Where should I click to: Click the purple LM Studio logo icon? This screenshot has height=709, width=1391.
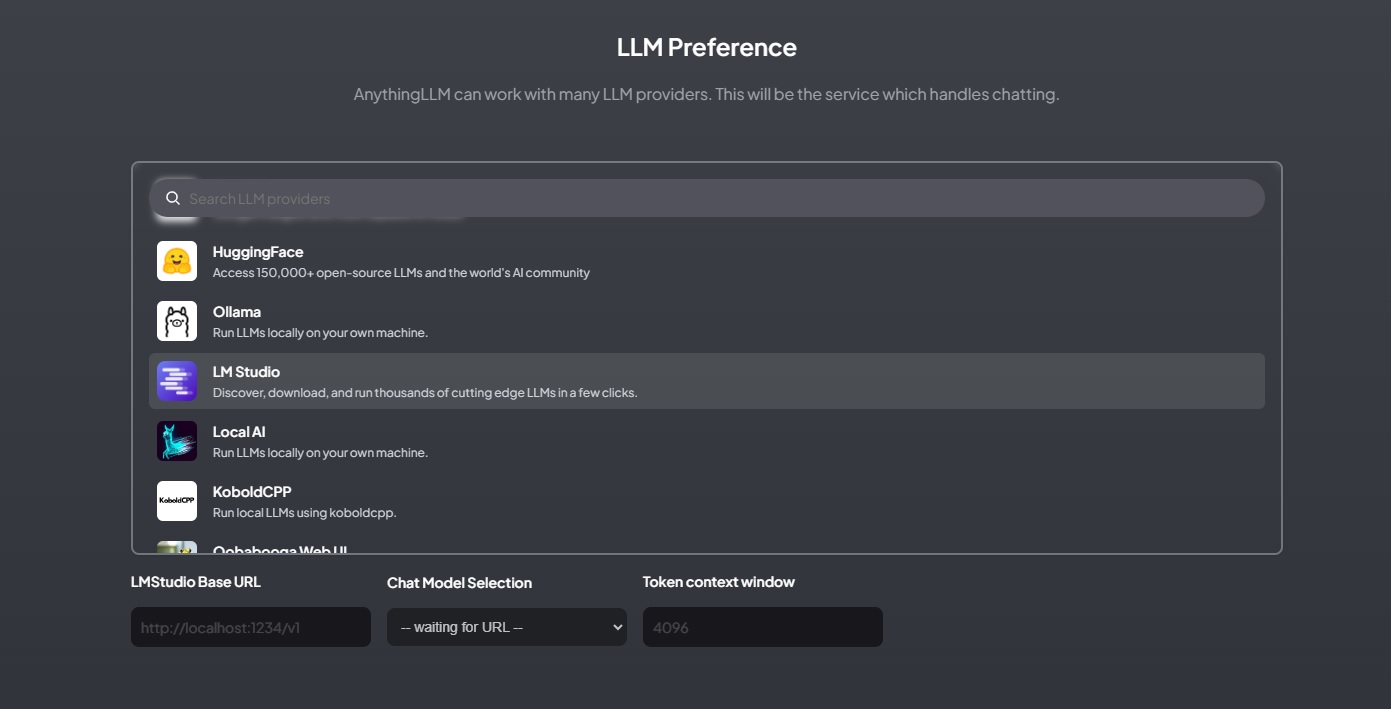pyautogui.click(x=176, y=381)
